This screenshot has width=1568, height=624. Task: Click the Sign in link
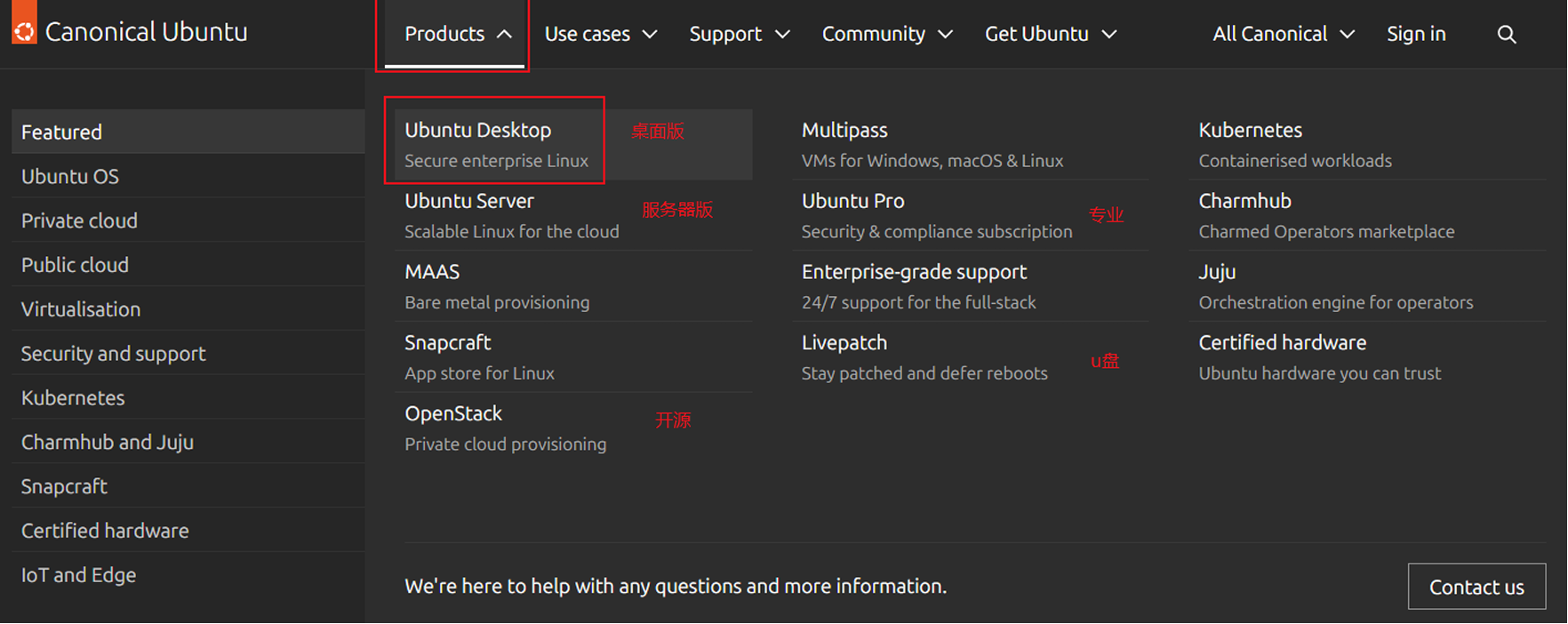tap(1416, 35)
